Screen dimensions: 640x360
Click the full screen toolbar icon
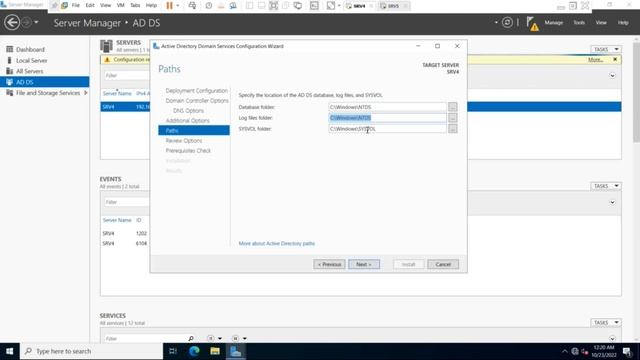(x=273, y=6)
